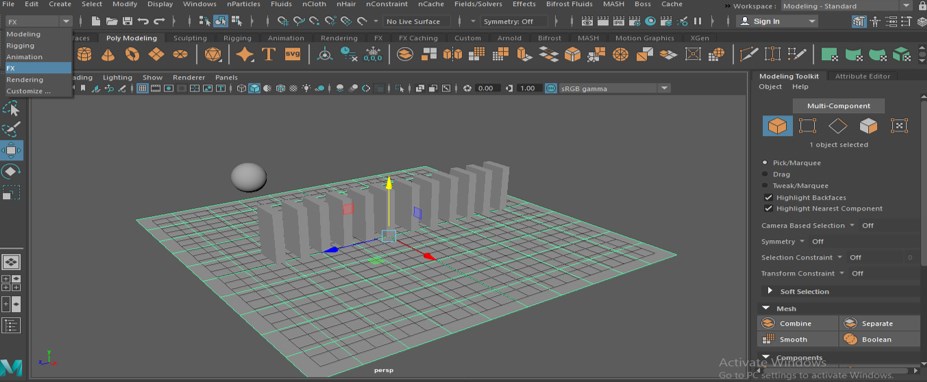Collapse the Mesh section

point(766,308)
